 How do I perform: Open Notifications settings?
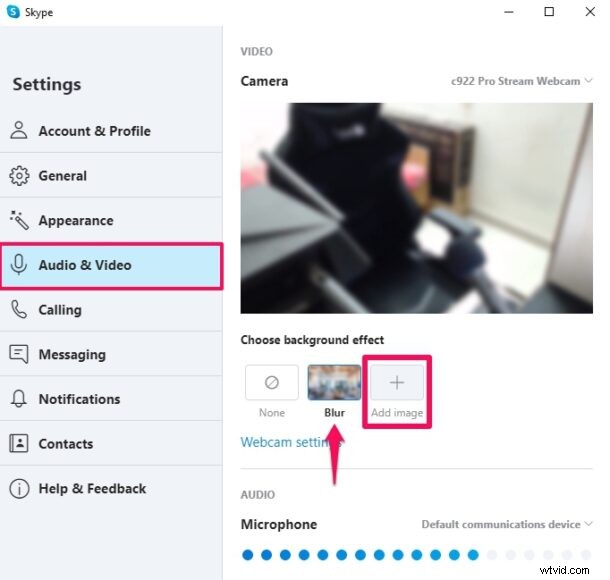[111, 399]
